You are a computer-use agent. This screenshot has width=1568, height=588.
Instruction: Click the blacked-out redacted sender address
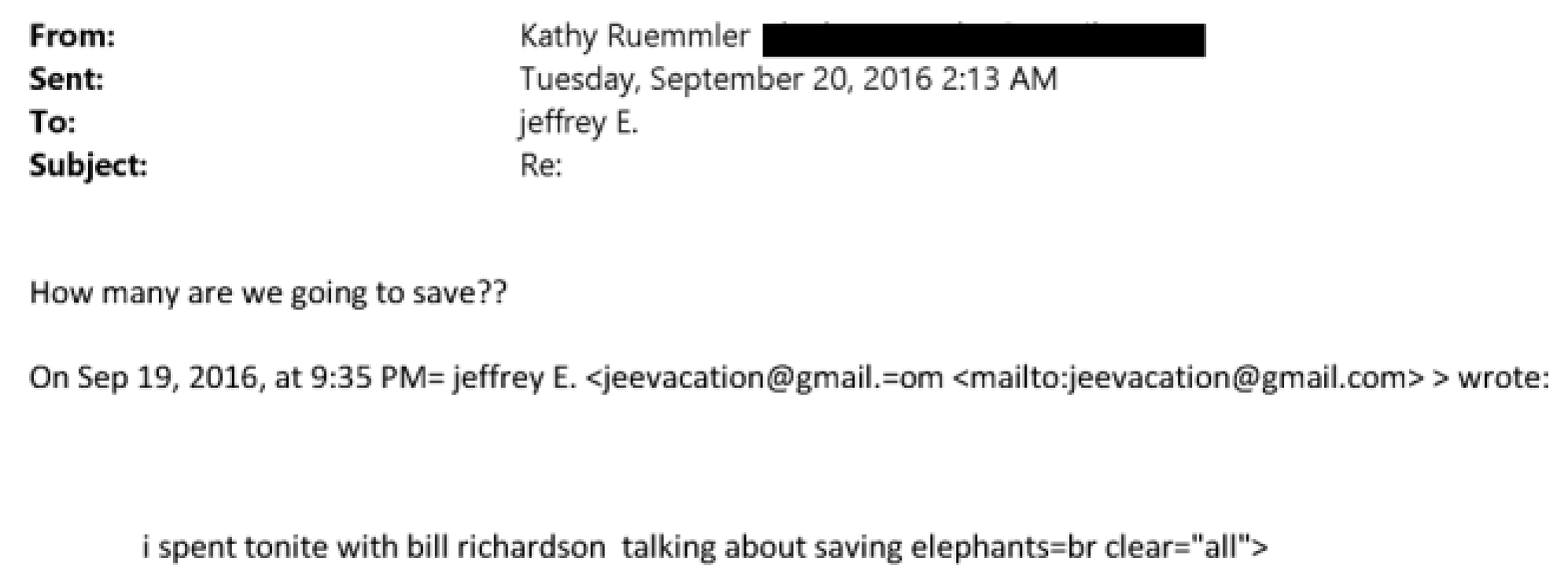pos(983,39)
